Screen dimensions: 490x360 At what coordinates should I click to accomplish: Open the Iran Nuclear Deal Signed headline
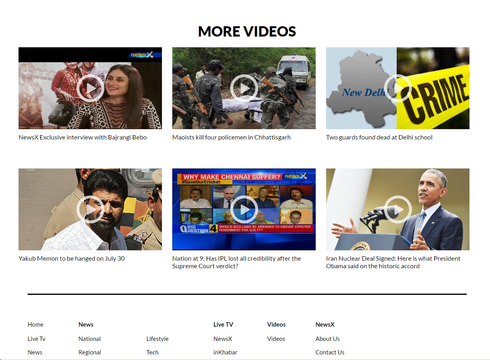pos(393,262)
